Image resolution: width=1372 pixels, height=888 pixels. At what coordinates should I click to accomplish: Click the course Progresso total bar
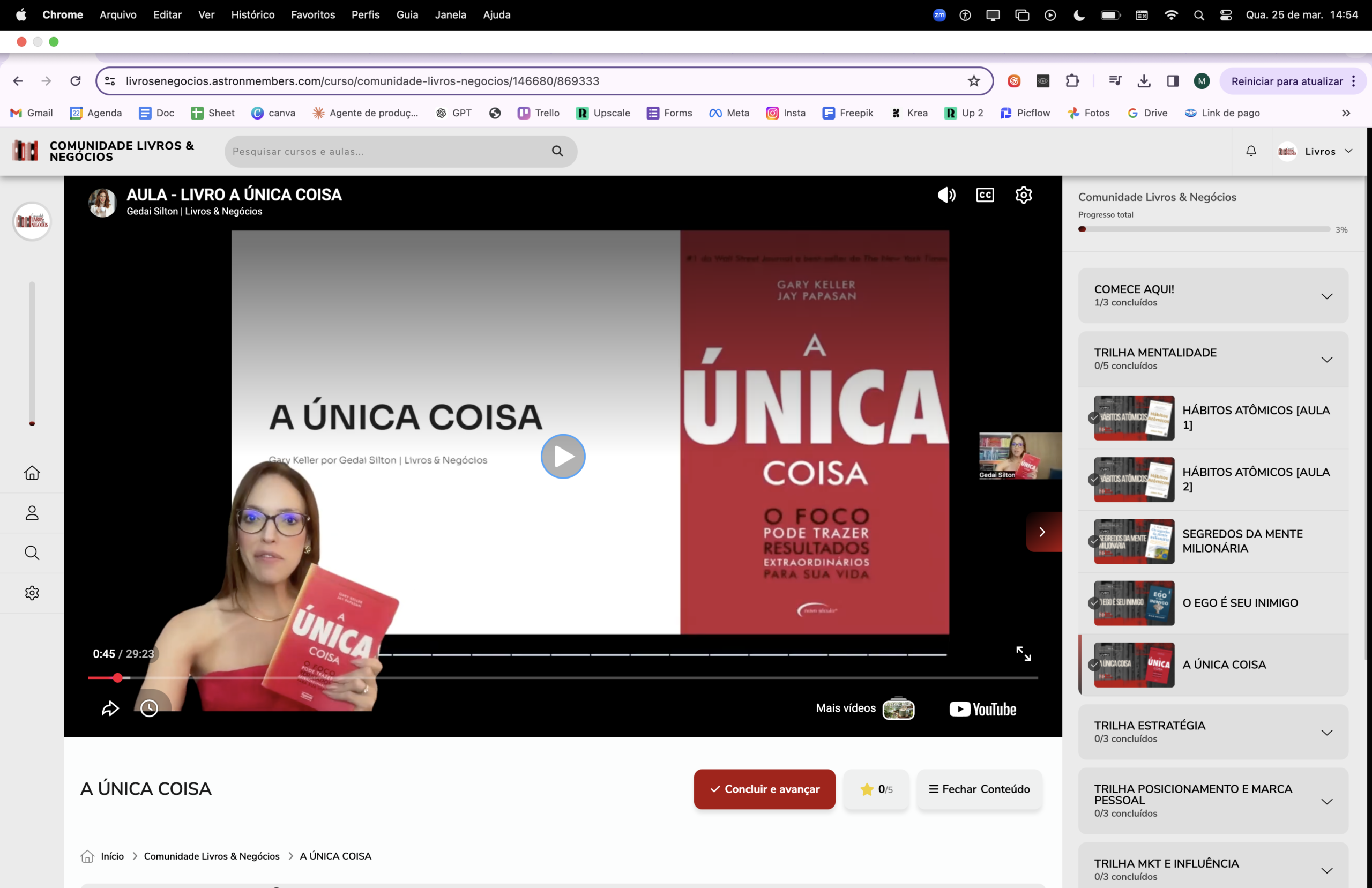1204,229
